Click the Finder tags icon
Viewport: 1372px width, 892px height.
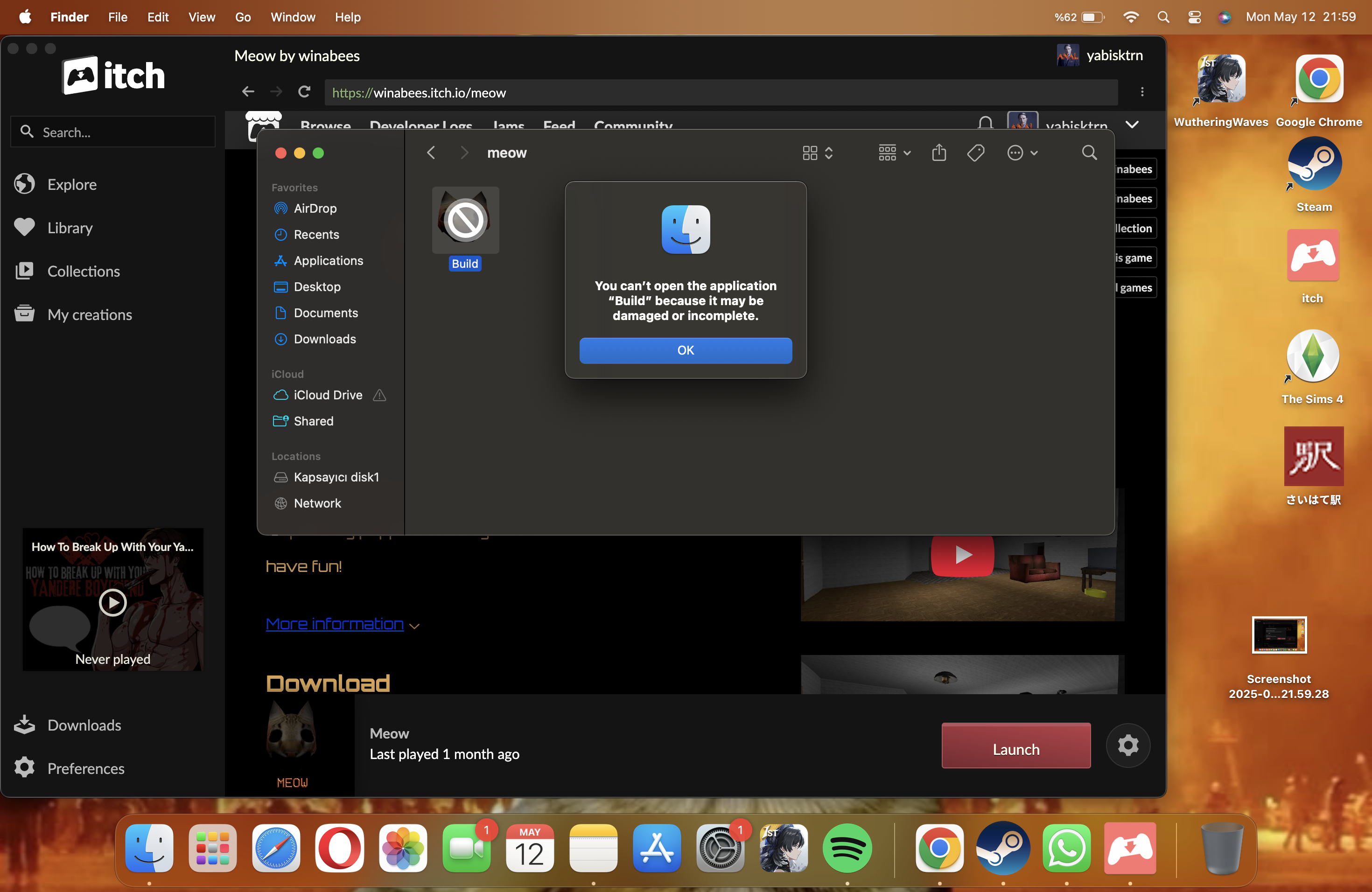[x=975, y=153]
